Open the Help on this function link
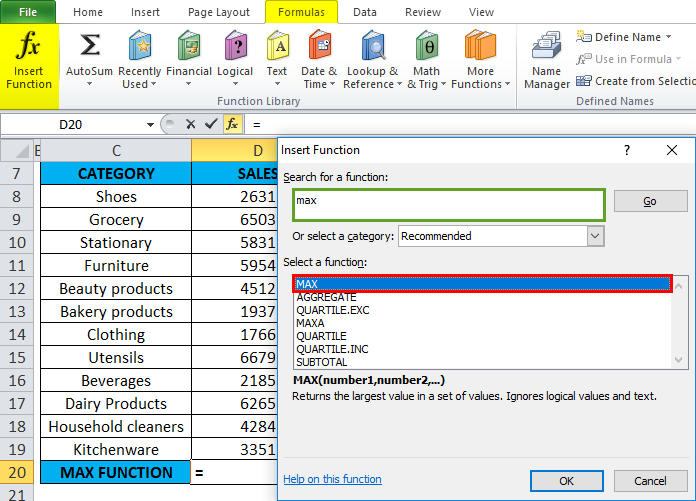This screenshot has height=501, width=696. click(332, 479)
